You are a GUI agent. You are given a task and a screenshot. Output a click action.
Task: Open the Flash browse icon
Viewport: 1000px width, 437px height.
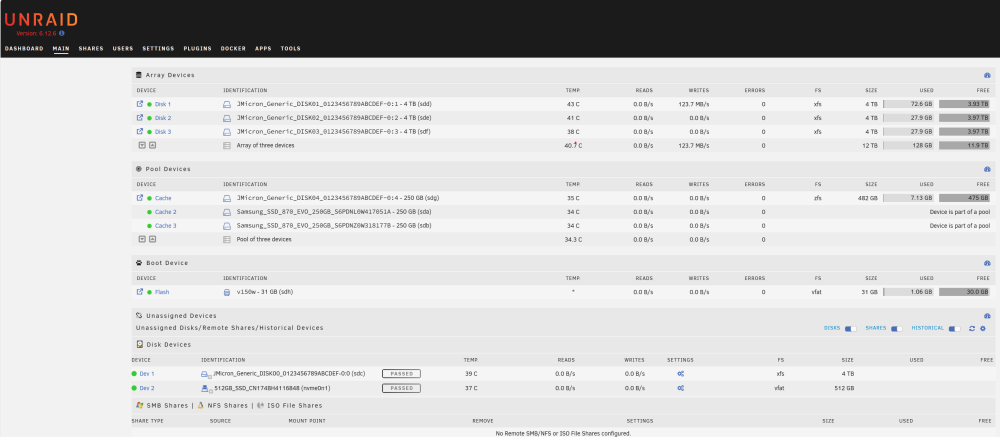140,292
